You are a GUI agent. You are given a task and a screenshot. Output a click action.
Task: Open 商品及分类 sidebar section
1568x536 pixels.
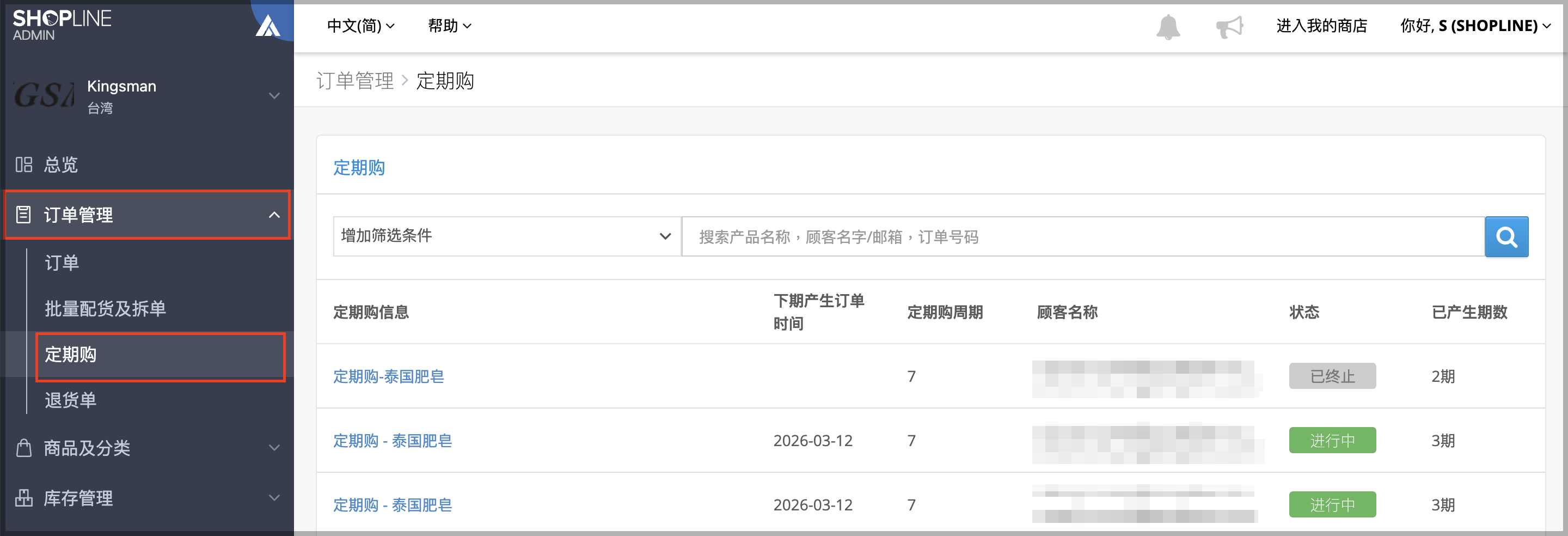(x=87, y=448)
